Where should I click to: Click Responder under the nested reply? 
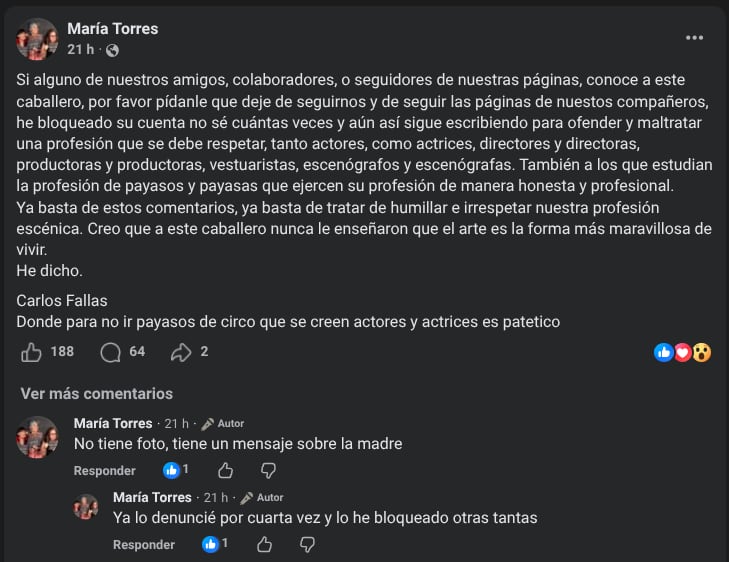coord(144,545)
